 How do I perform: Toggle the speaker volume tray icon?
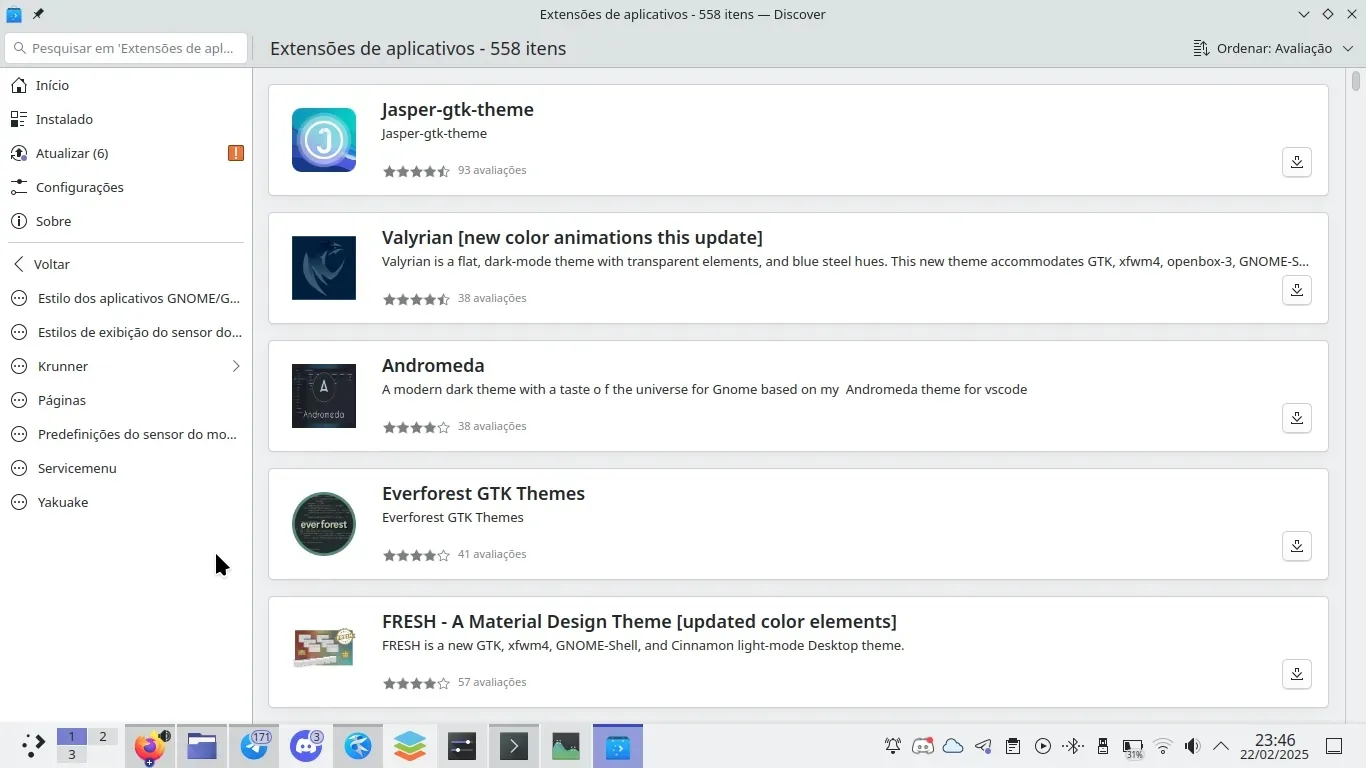click(x=1192, y=746)
